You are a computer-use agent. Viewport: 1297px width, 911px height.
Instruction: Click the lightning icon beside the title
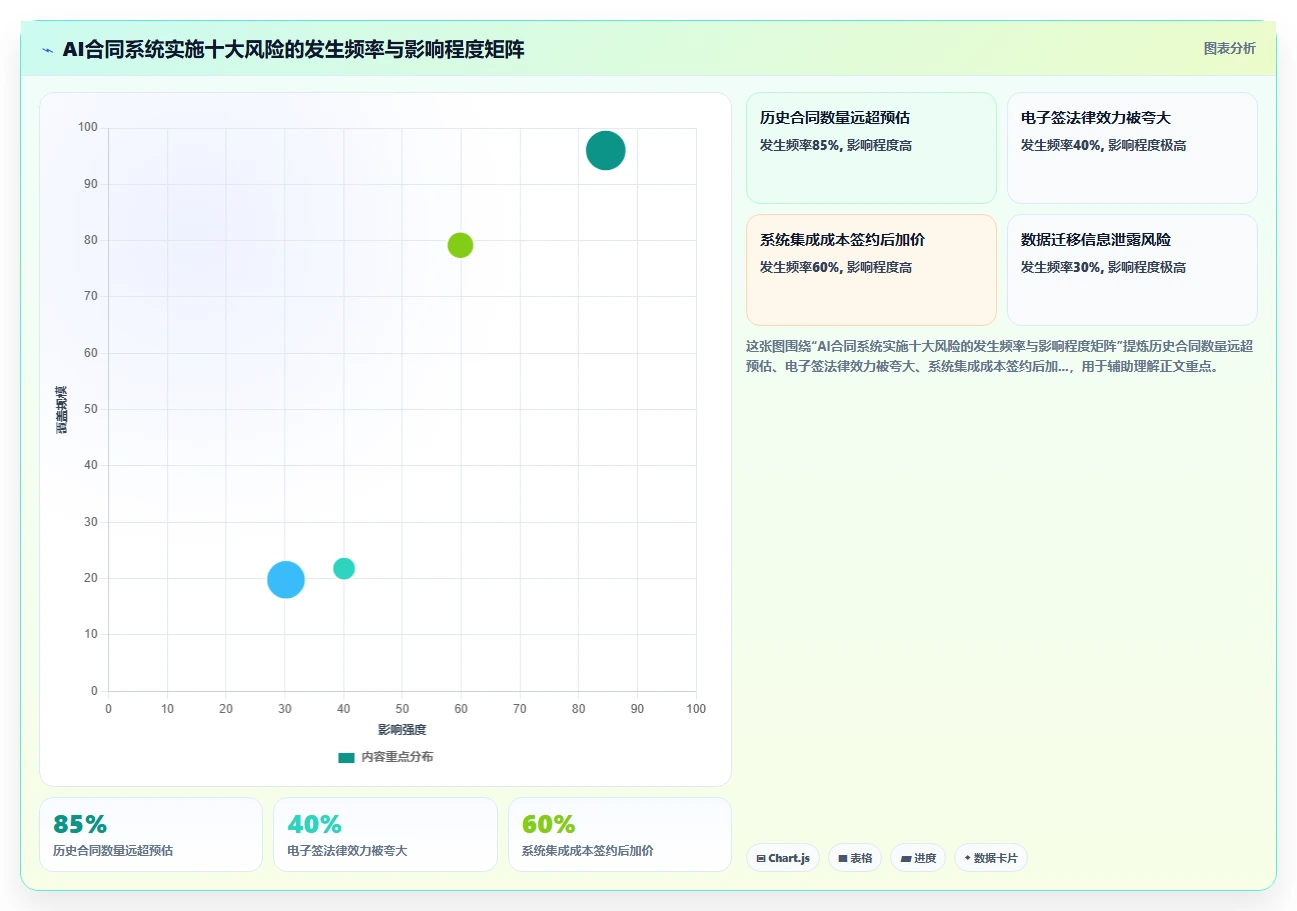[47, 50]
